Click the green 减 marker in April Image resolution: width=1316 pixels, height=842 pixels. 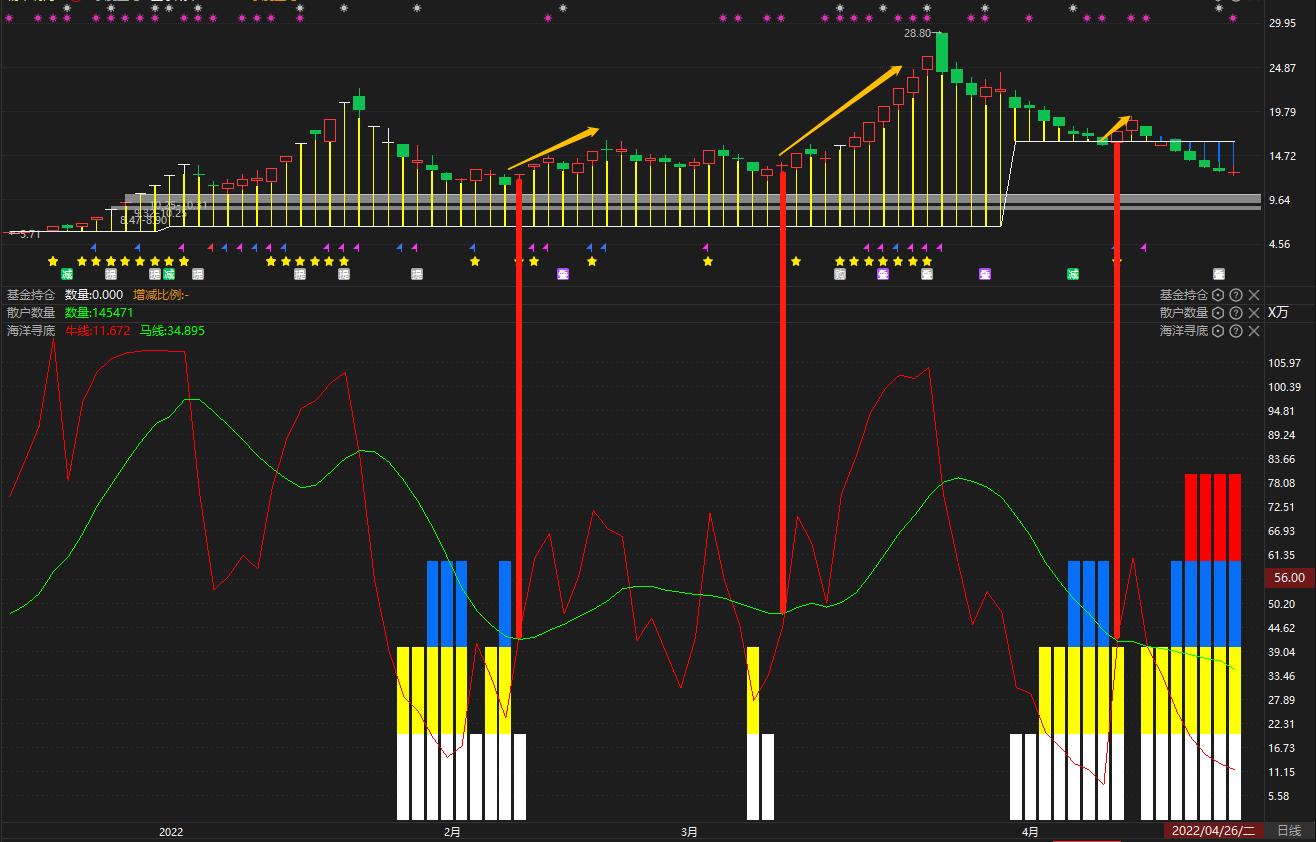pyautogui.click(x=1073, y=274)
